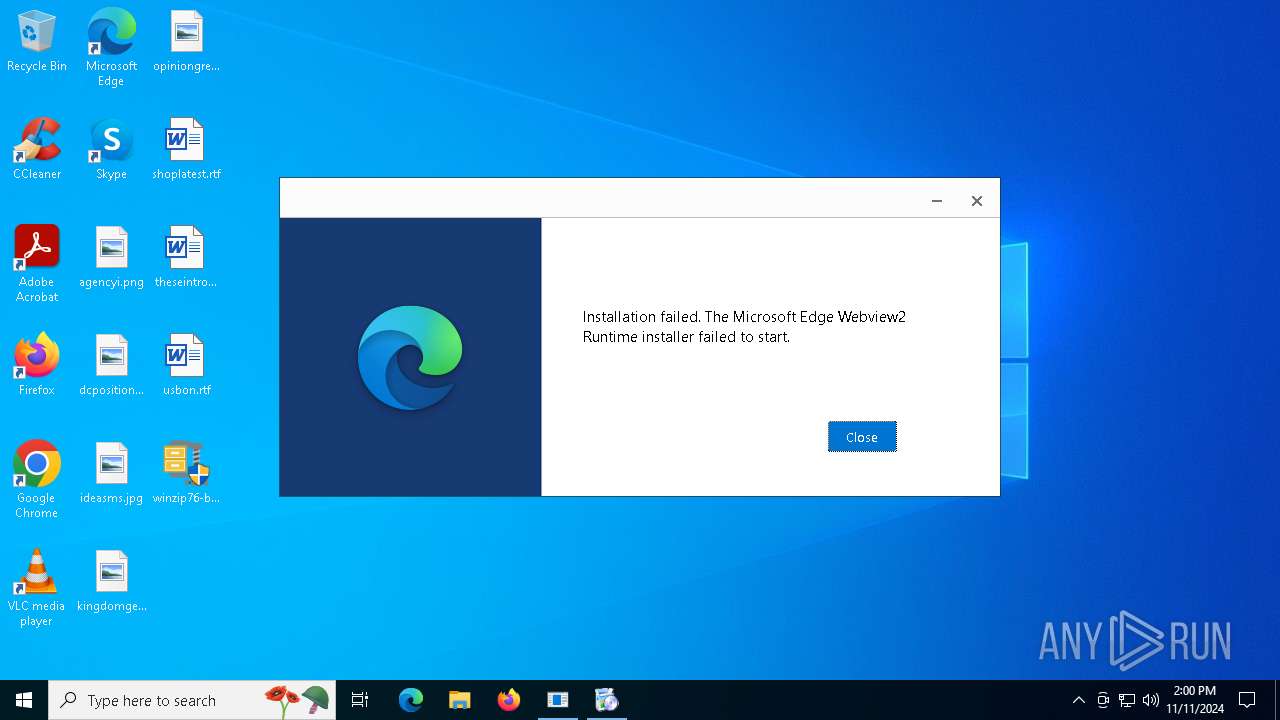Screen dimensions: 1280x720
Task: Select the usbon.rtf document icon
Action: tap(186, 366)
